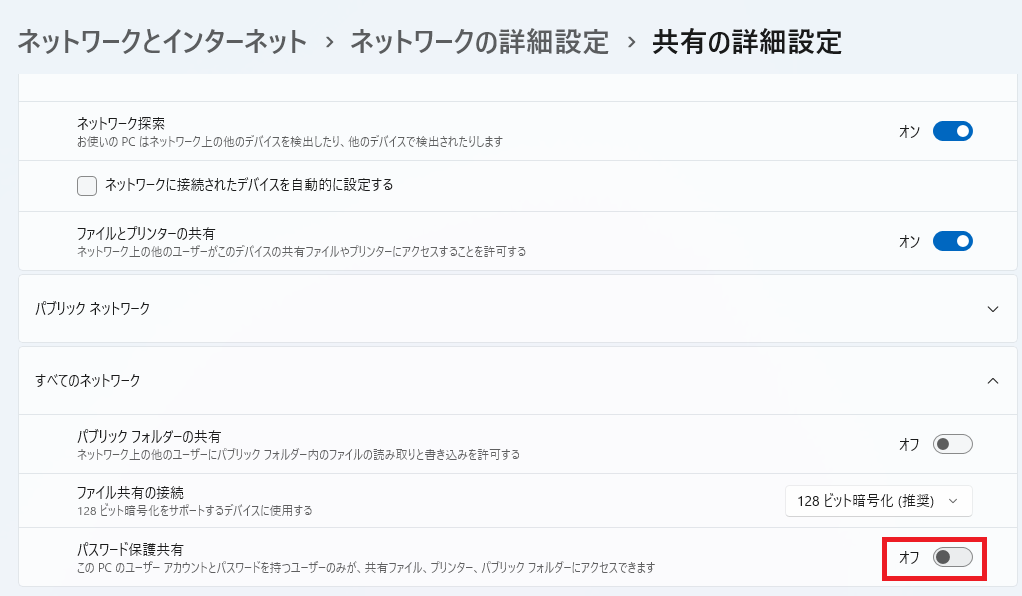Click description about パブリック フォルダー内のファイルの読み取り
This screenshot has width=1022, height=596.
pos(299,454)
